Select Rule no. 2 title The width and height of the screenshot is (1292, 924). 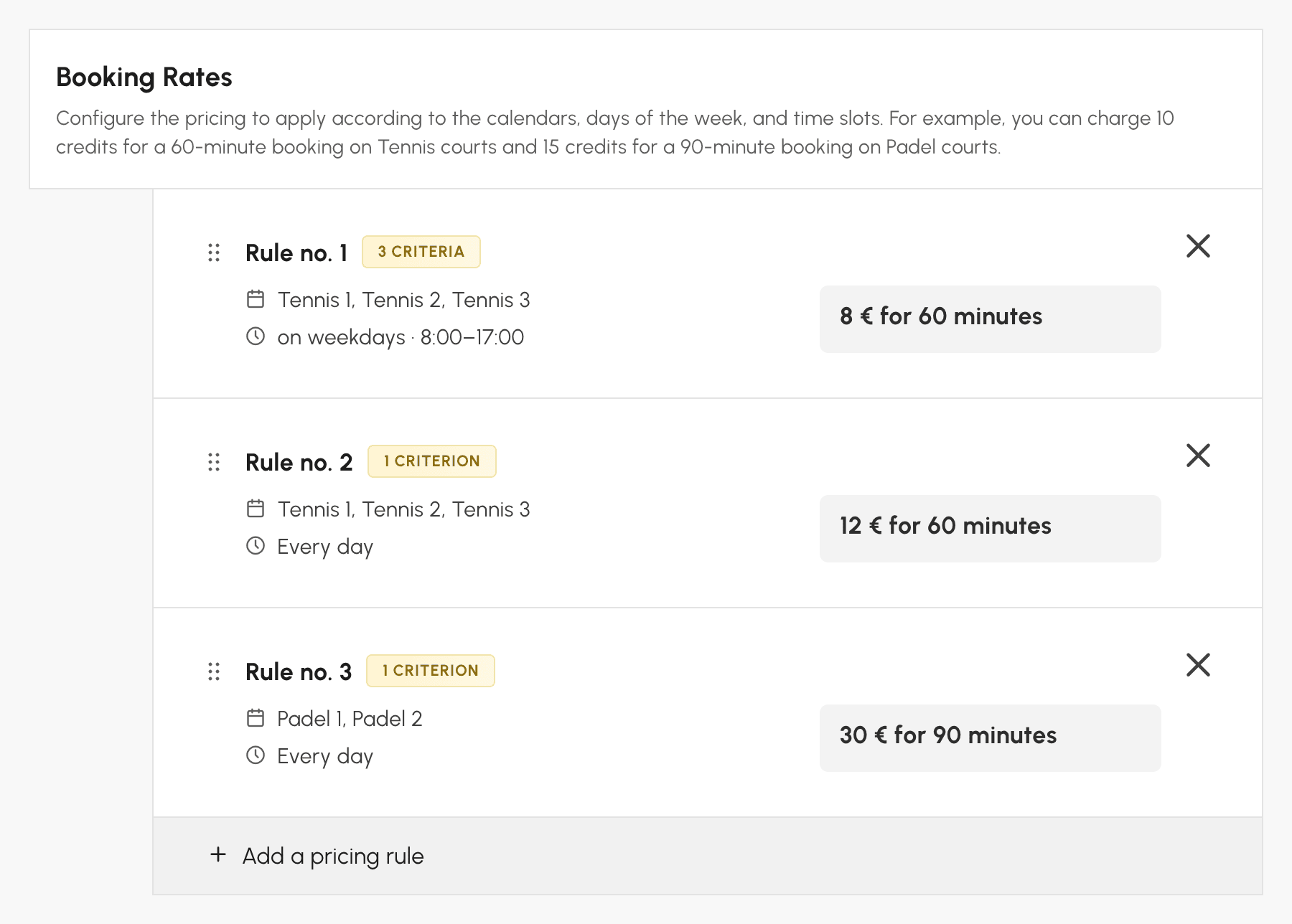click(x=299, y=463)
